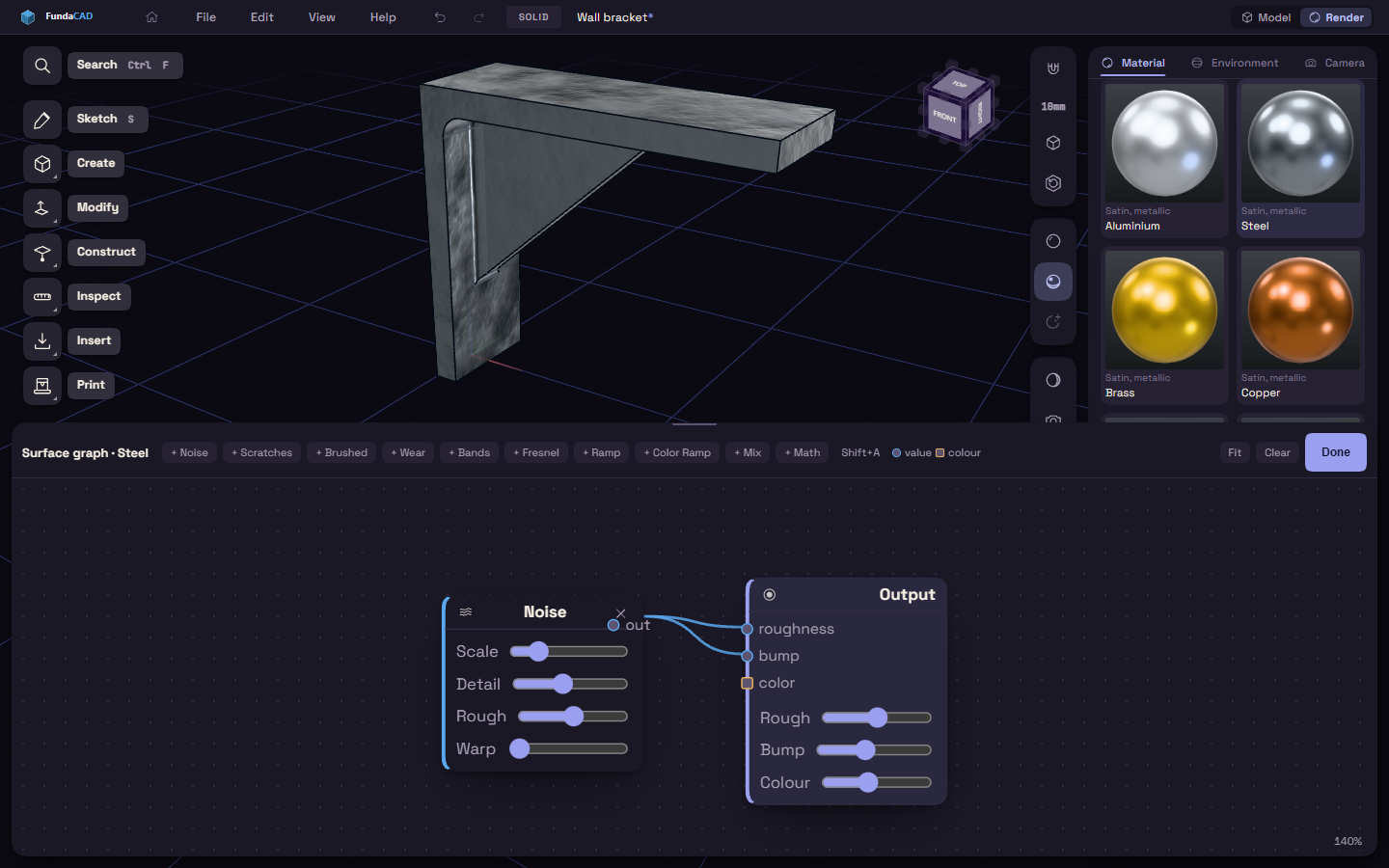
Task: Select the highlighted sphere render mode
Action: tap(1053, 282)
